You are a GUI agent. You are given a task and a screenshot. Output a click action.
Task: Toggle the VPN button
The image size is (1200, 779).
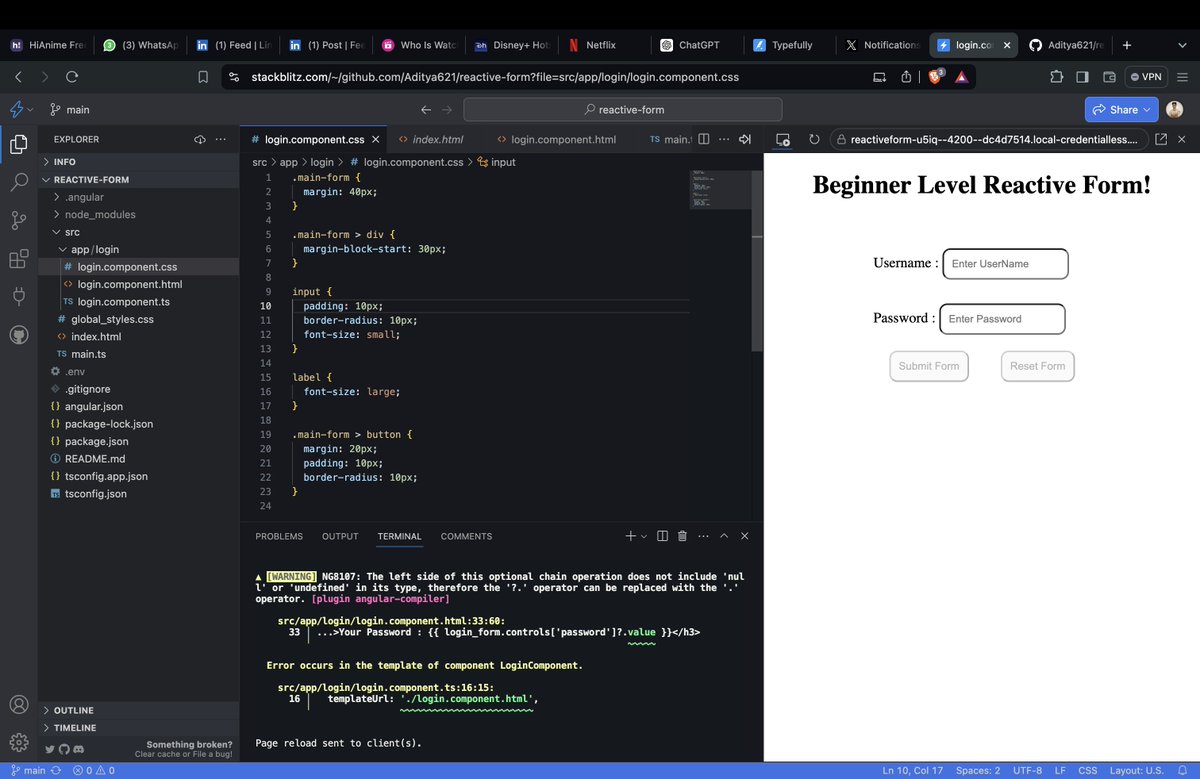coord(1147,76)
